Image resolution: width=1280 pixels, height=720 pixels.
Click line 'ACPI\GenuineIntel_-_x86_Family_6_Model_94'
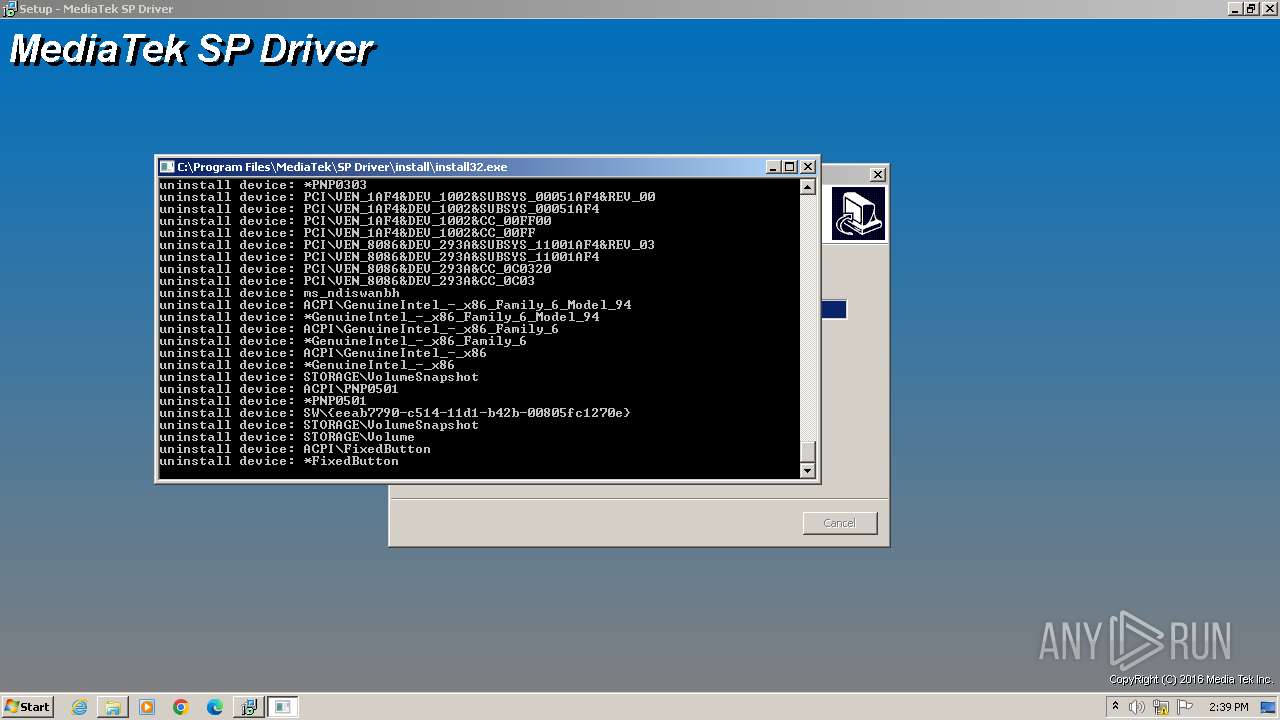click(467, 305)
